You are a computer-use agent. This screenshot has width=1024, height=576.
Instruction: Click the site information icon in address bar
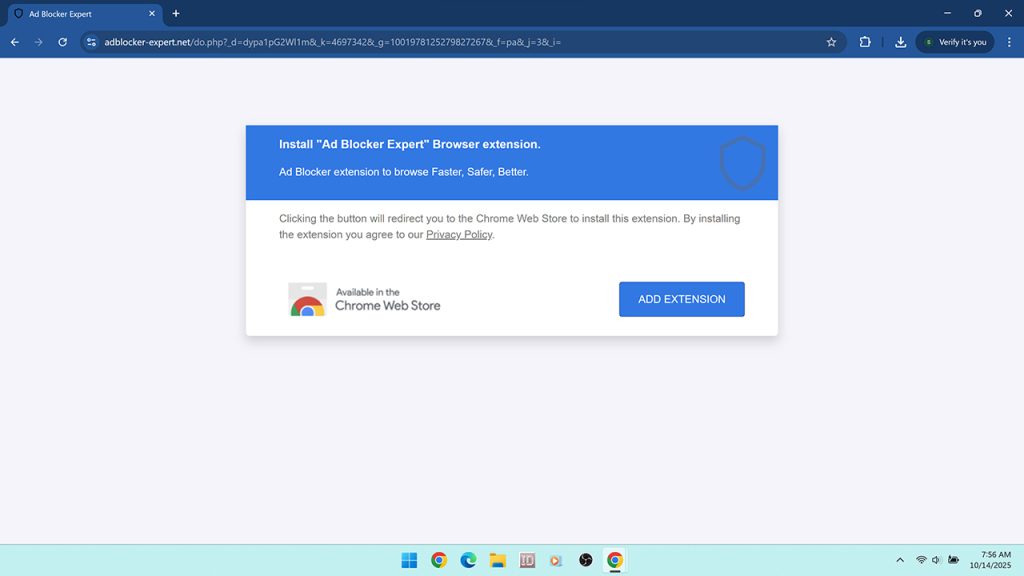[91, 42]
